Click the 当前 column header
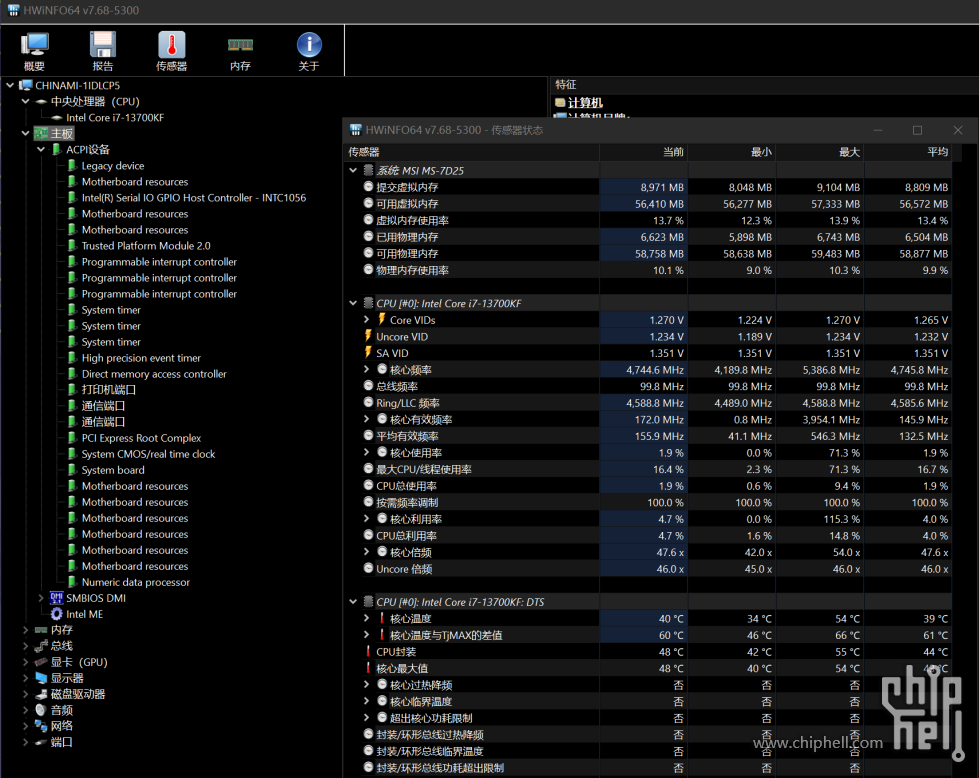 coord(644,152)
